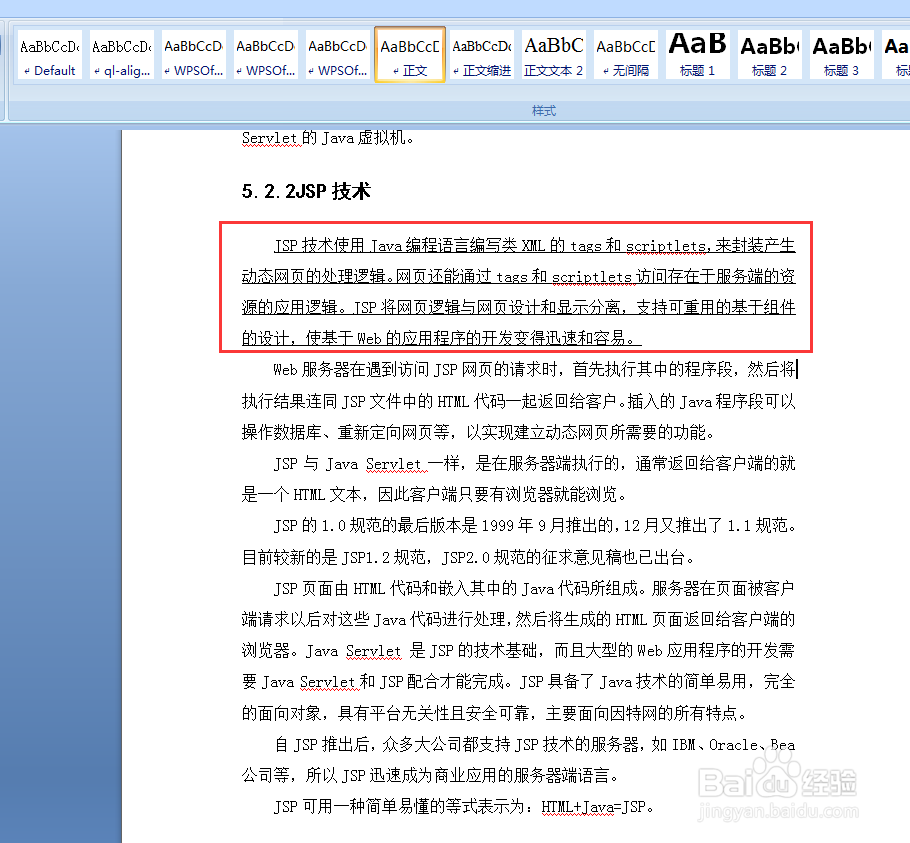
Task: Select the third WPSOf... style
Action: coord(337,54)
